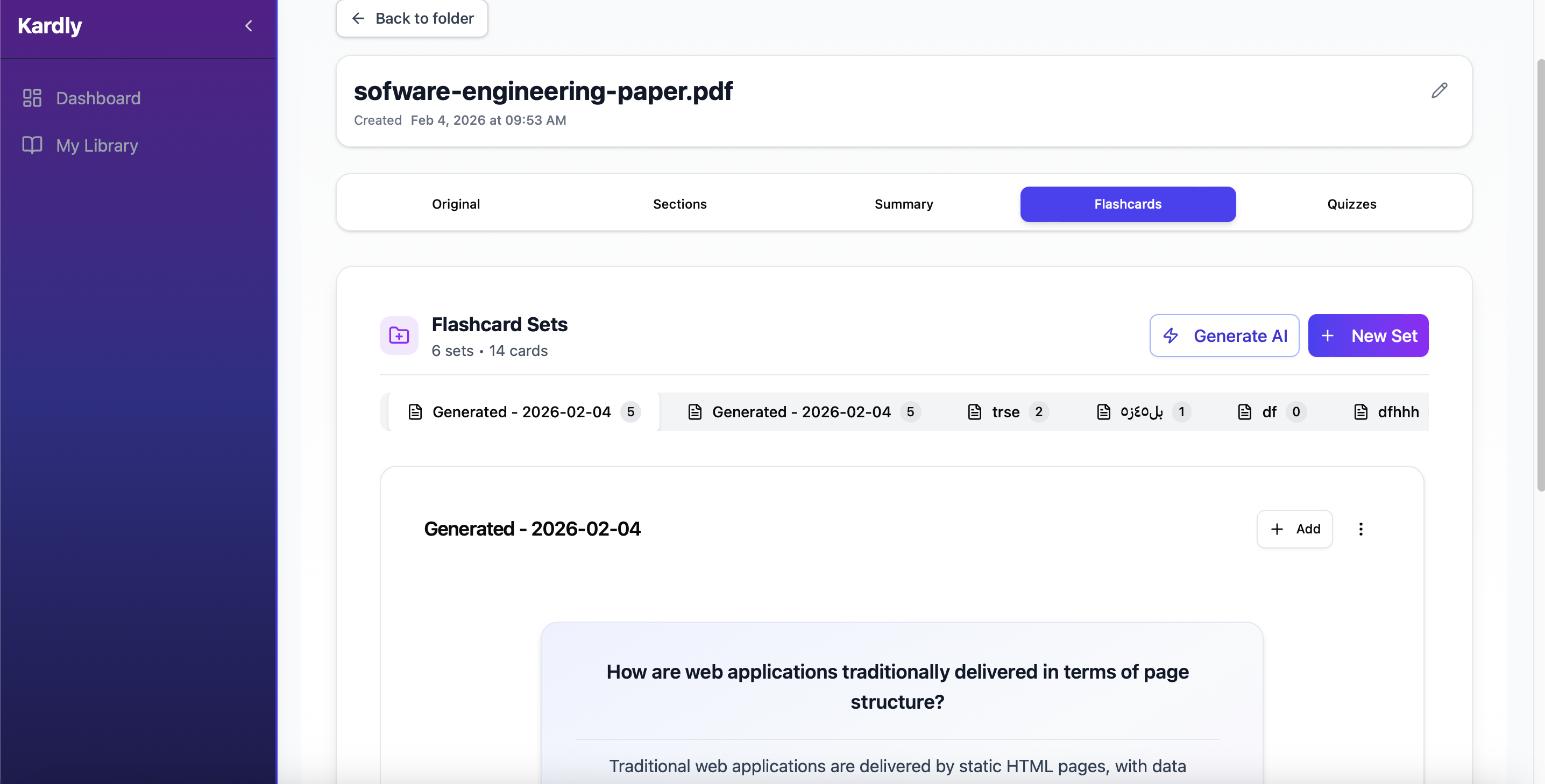Select the Flashcards tab

pos(1128,204)
